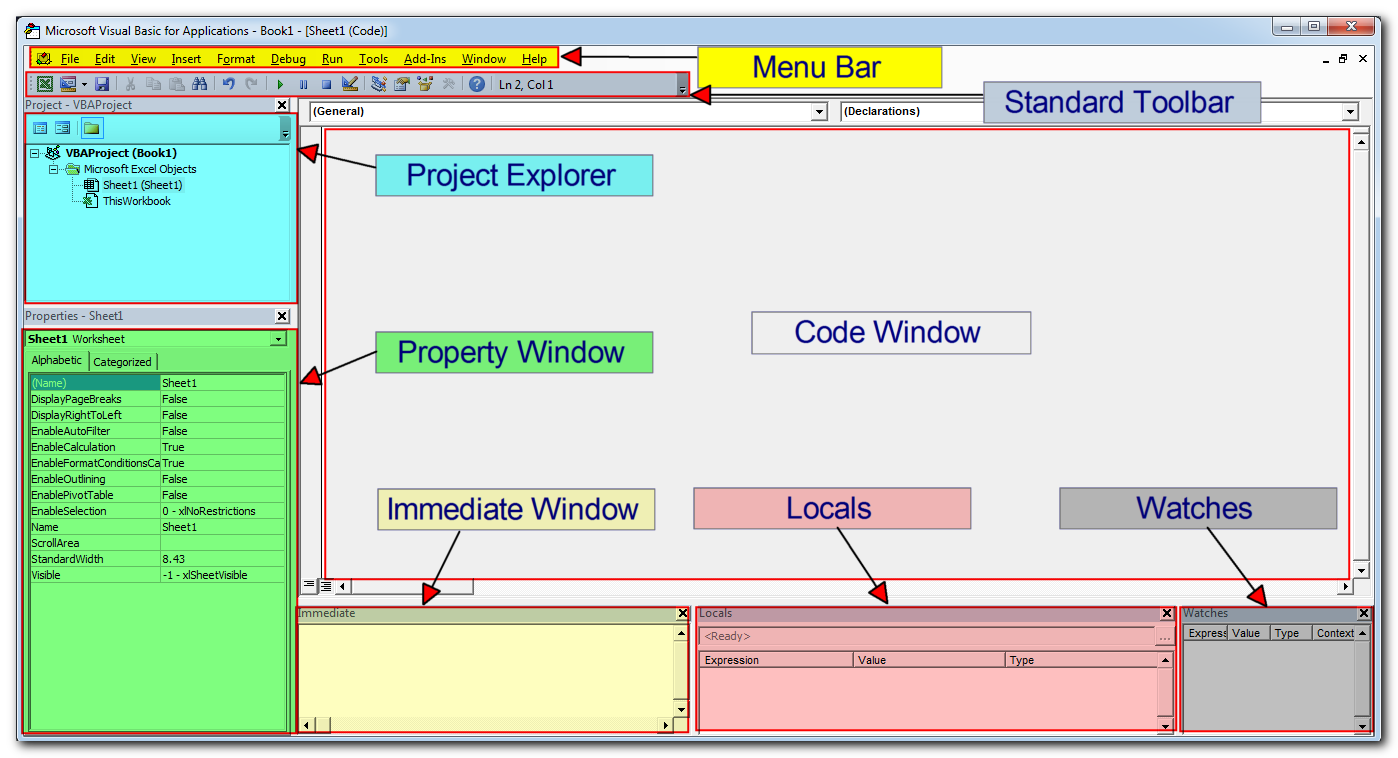The width and height of the screenshot is (1398, 758).
Task: Select Sheet1 (Sheet1) in project tree
Action: [143, 185]
